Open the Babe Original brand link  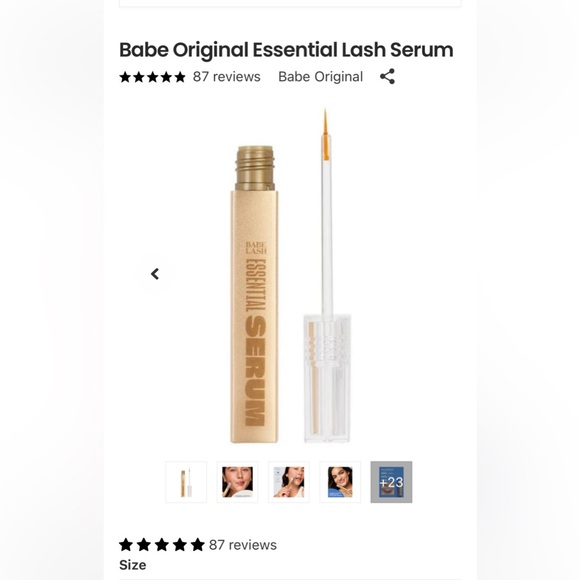click(x=320, y=77)
